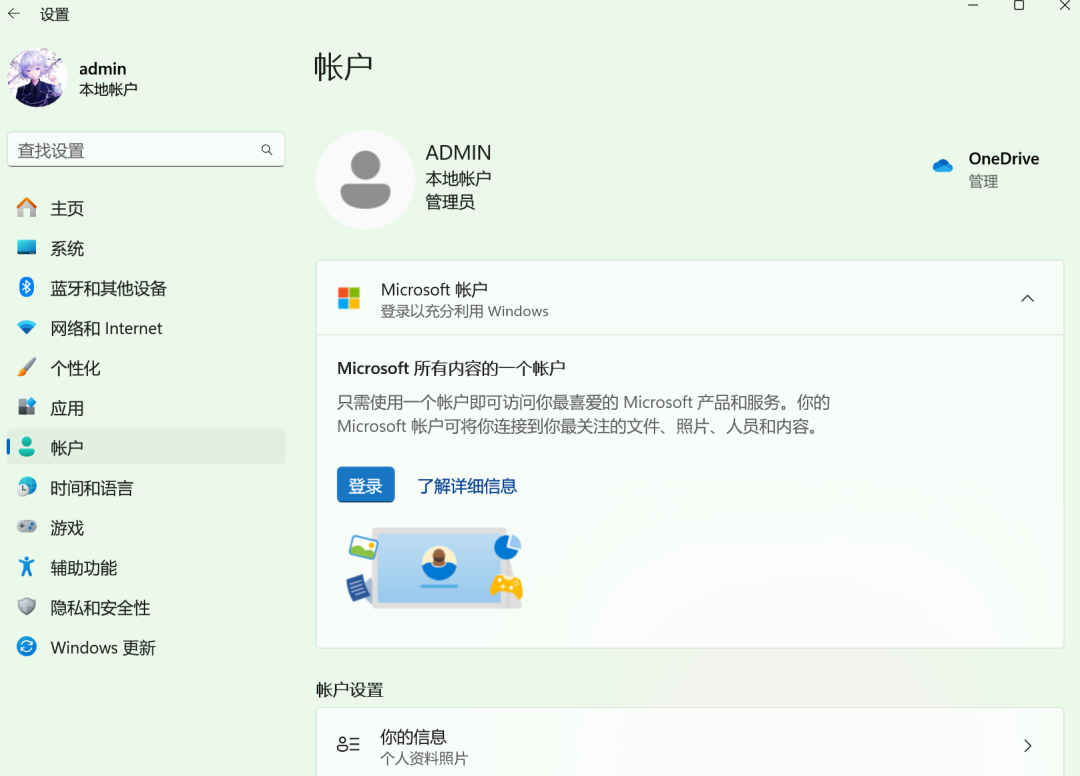Click the 系统 monitor icon

coord(27,248)
